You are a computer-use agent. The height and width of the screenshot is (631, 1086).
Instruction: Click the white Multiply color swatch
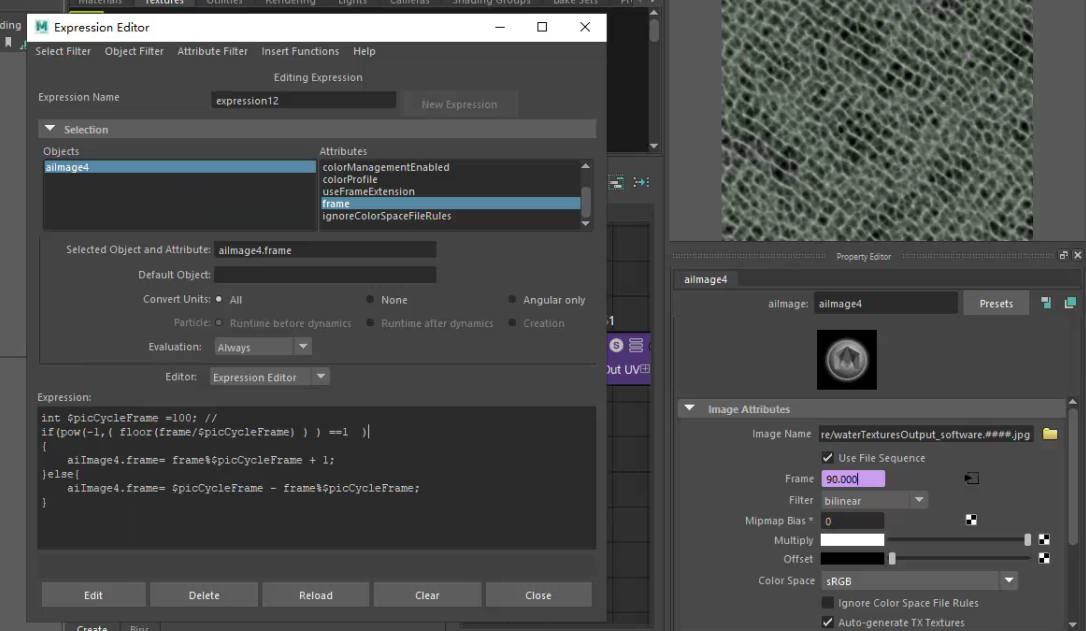tap(852, 540)
